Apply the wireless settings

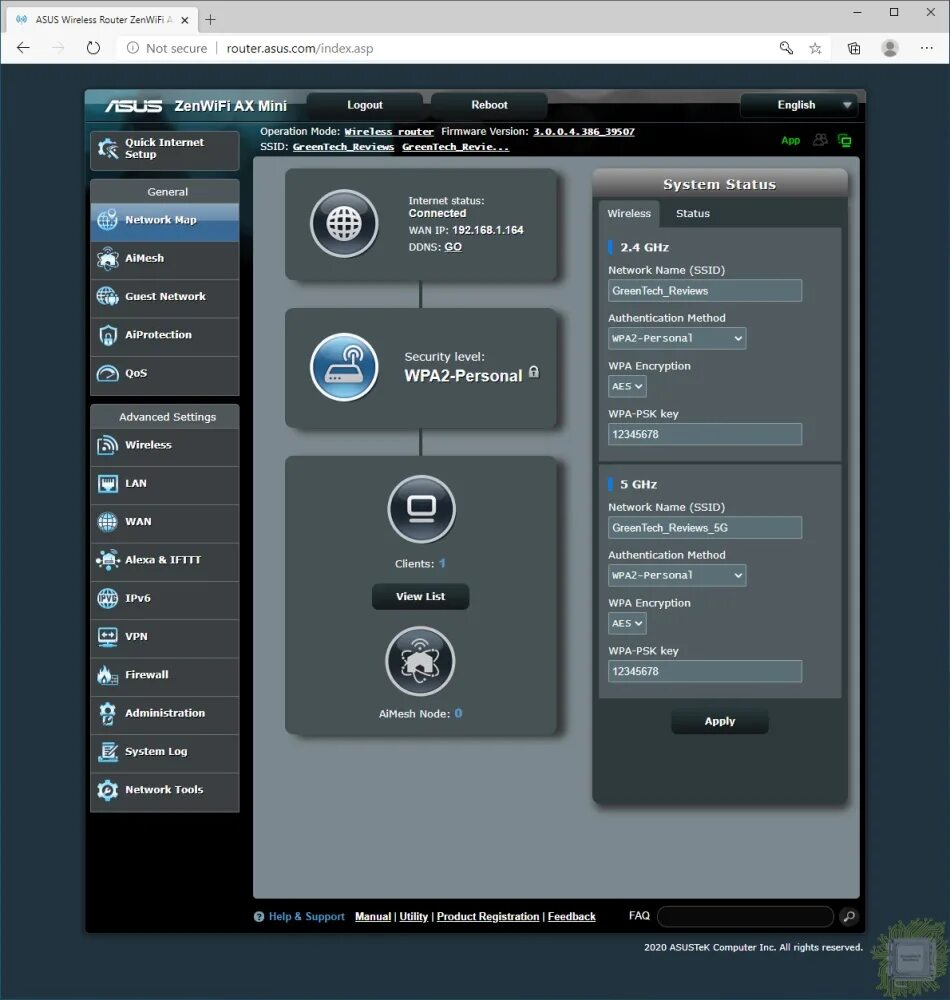(x=720, y=721)
